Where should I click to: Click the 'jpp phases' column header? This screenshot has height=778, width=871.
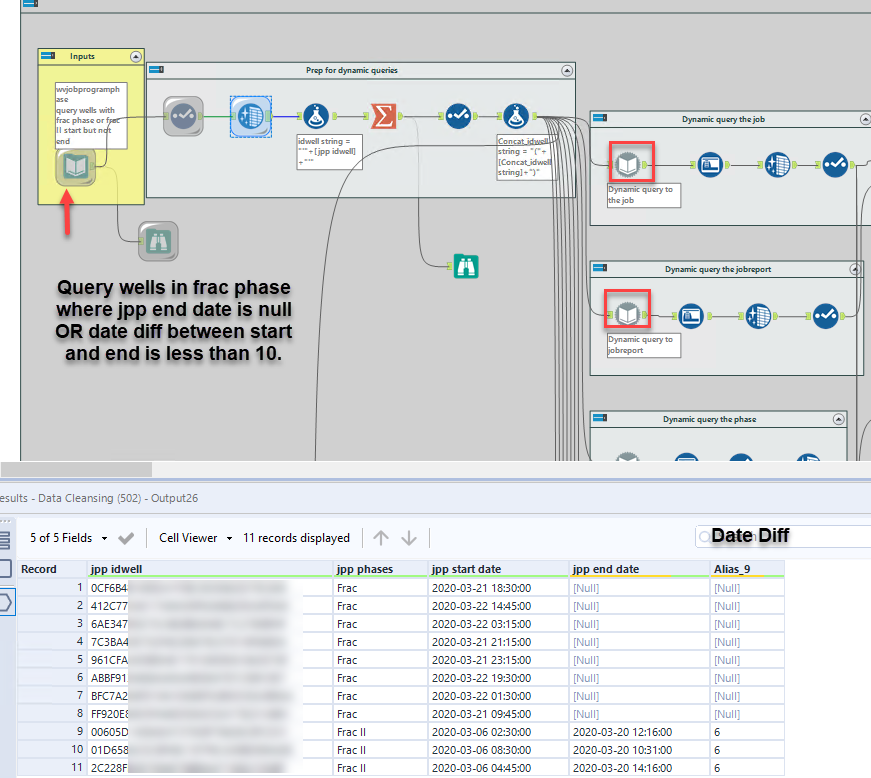[x=381, y=569]
